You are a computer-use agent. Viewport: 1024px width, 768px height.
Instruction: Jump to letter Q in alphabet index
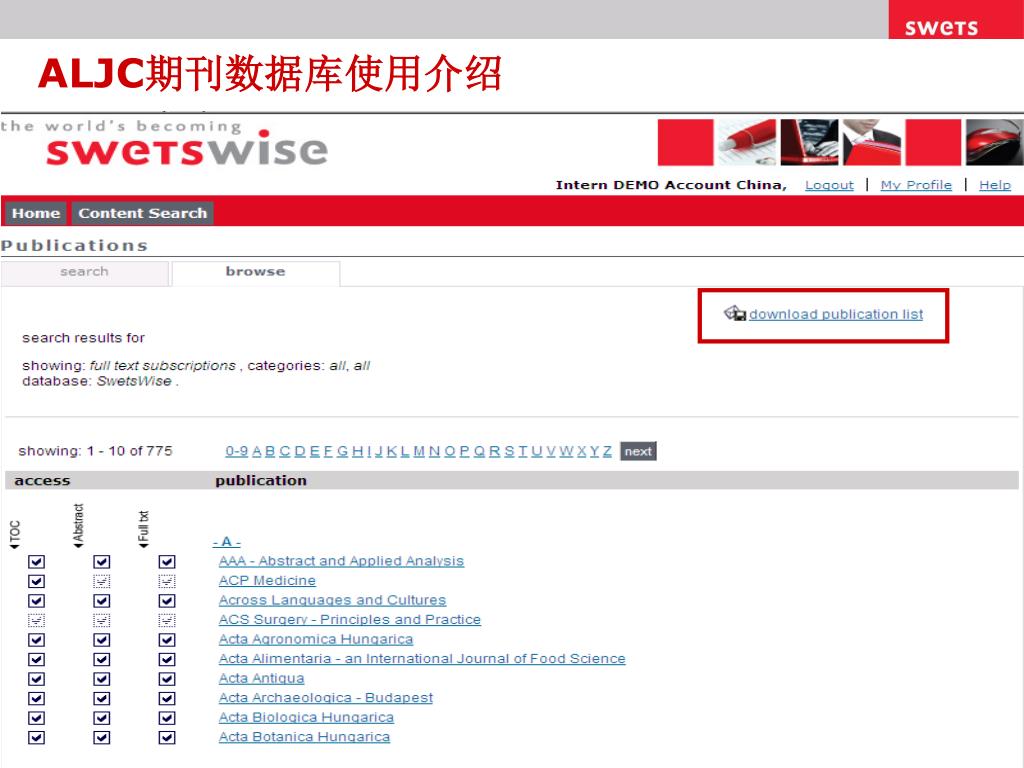pyautogui.click(x=479, y=451)
